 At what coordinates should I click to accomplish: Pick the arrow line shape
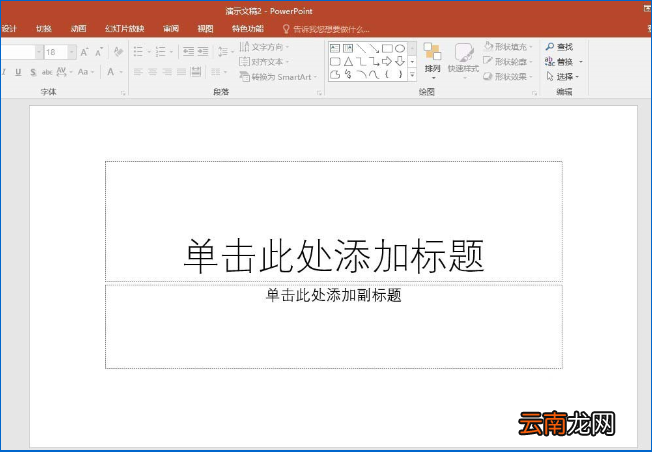point(374,49)
